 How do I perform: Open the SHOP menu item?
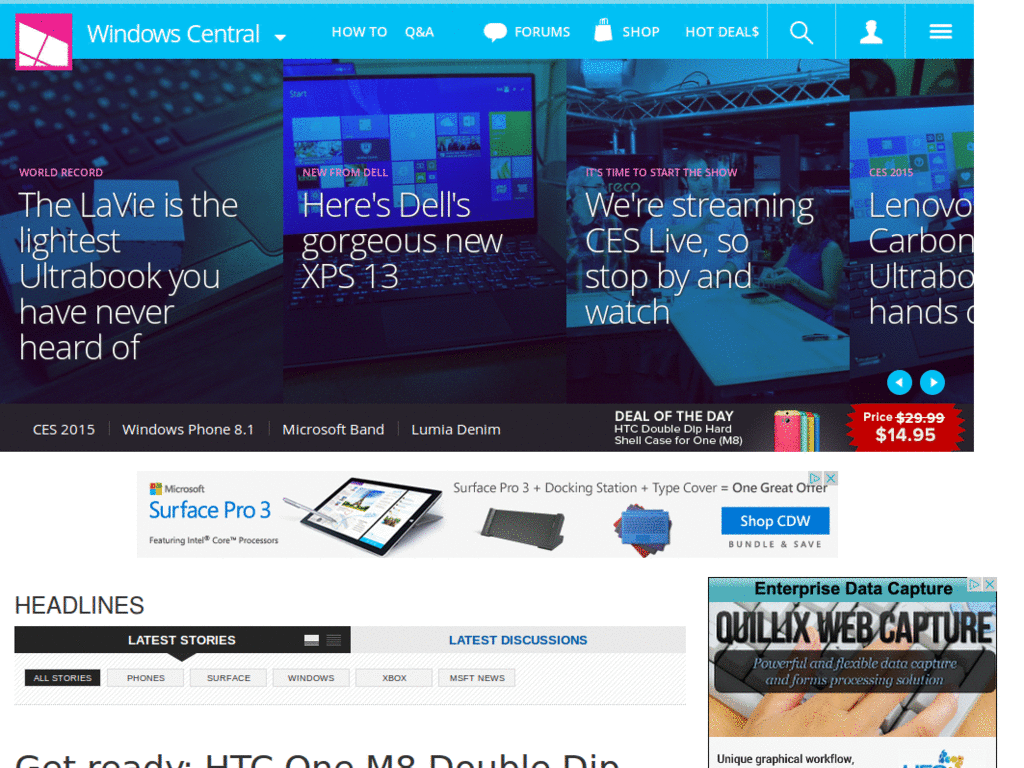(x=641, y=32)
